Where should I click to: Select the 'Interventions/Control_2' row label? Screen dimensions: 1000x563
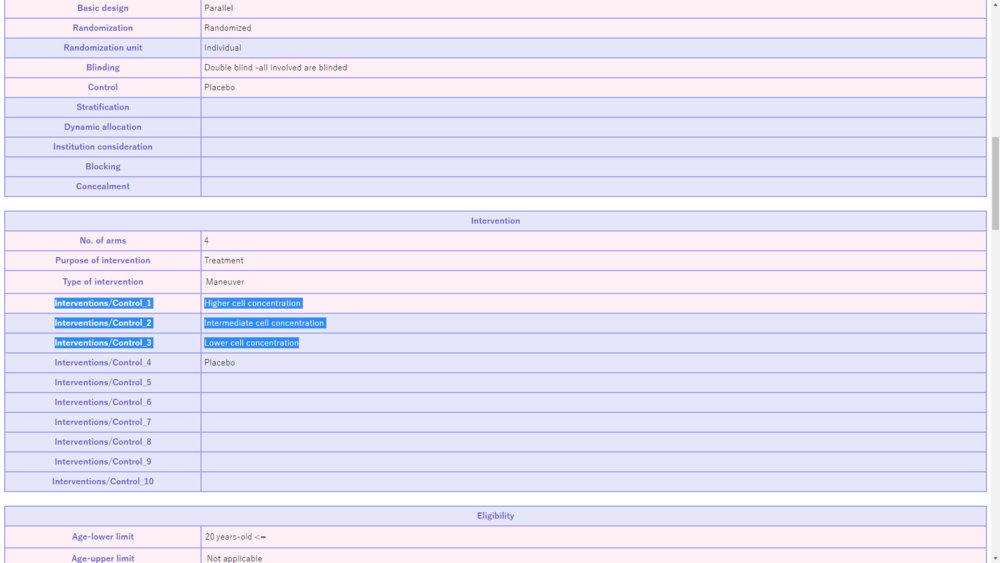coord(103,323)
